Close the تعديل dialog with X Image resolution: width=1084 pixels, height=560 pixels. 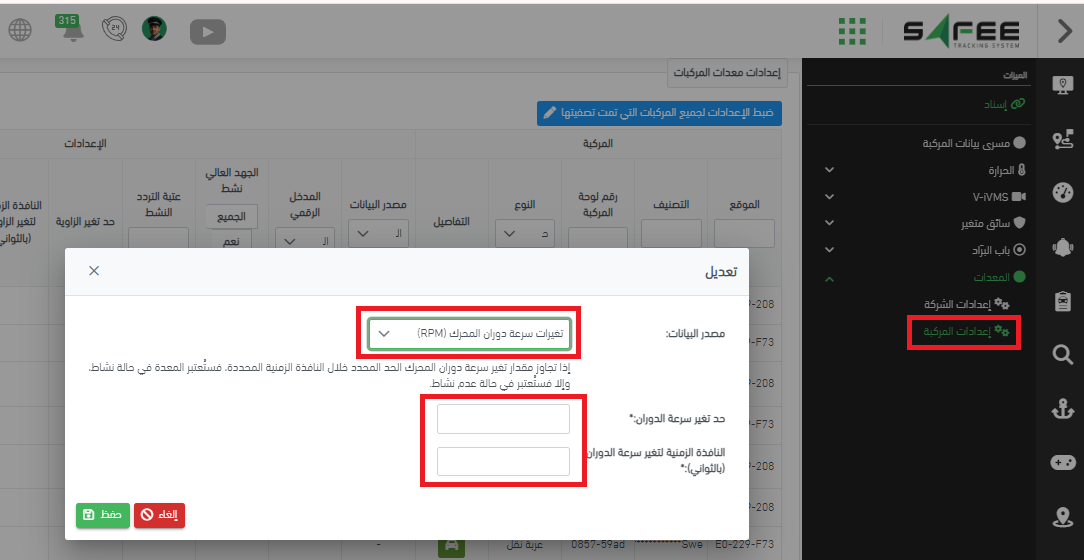(x=94, y=271)
